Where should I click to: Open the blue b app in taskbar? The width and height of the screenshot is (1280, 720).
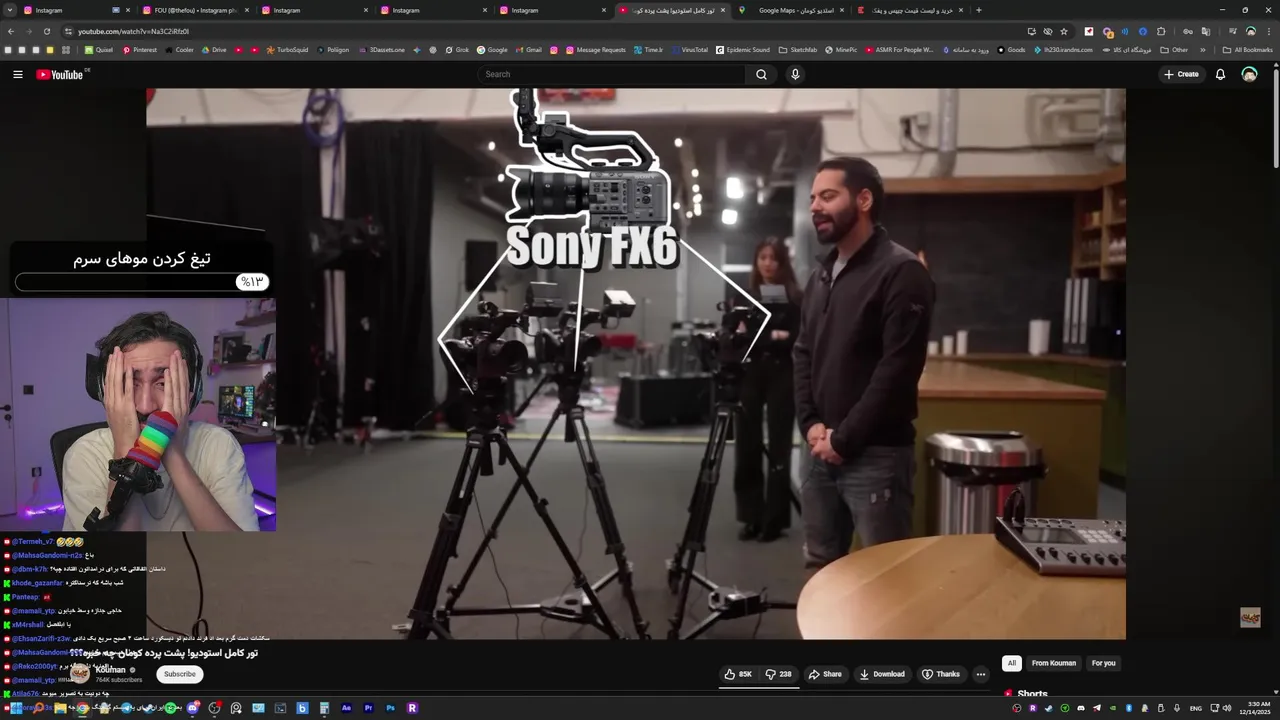coord(302,708)
